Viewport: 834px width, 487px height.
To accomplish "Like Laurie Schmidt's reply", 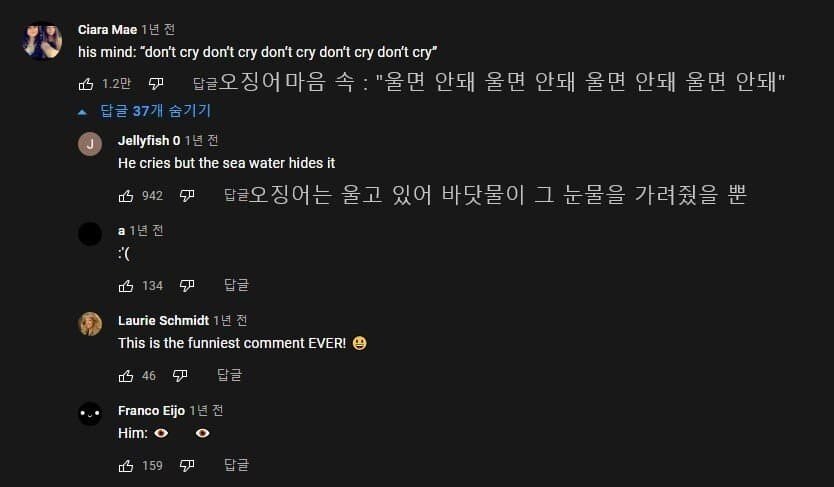I will coord(126,376).
